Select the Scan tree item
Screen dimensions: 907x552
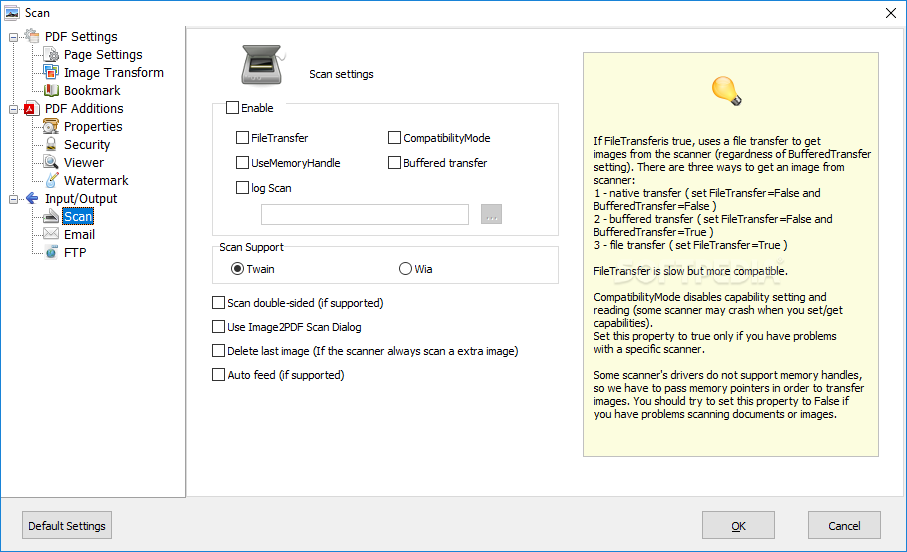[x=78, y=216]
